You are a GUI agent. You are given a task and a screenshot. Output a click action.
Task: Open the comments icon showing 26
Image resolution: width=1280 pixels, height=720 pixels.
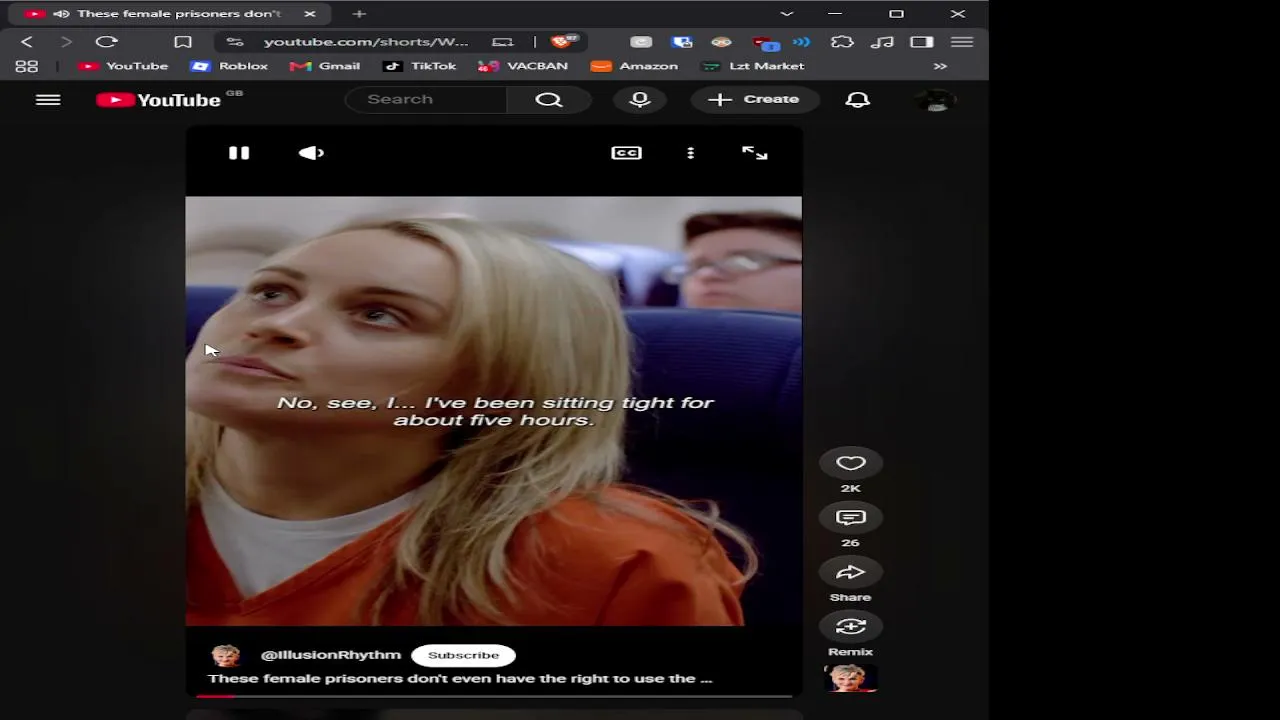pos(850,517)
